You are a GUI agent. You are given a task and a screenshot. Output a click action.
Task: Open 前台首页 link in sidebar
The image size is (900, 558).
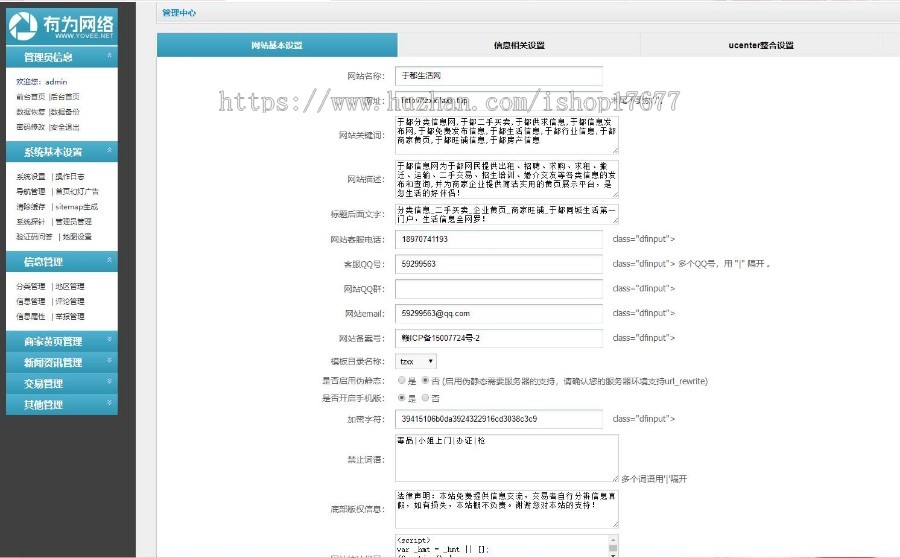[30, 96]
